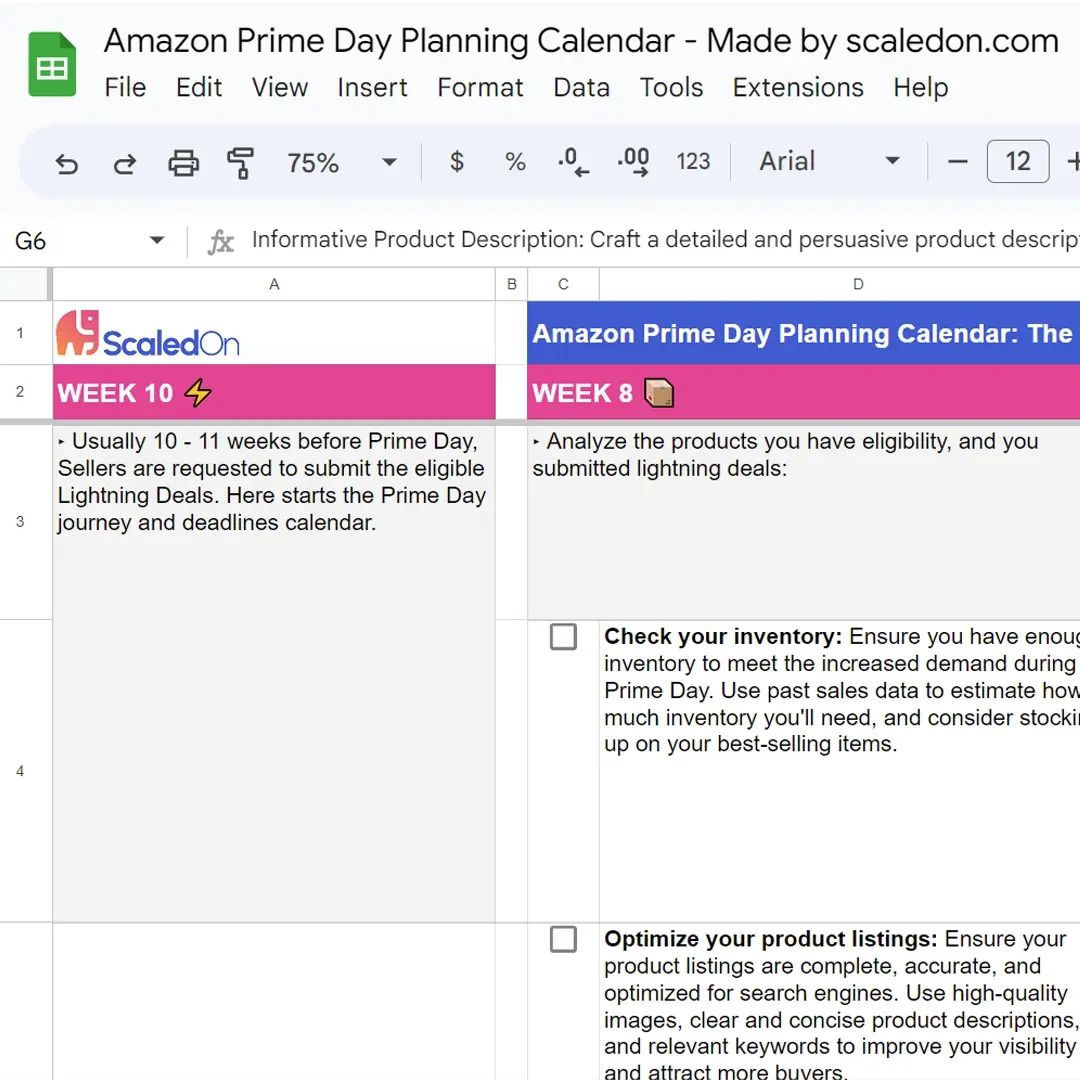
Task: Open the Format menu
Action: [x=480, y=87]
